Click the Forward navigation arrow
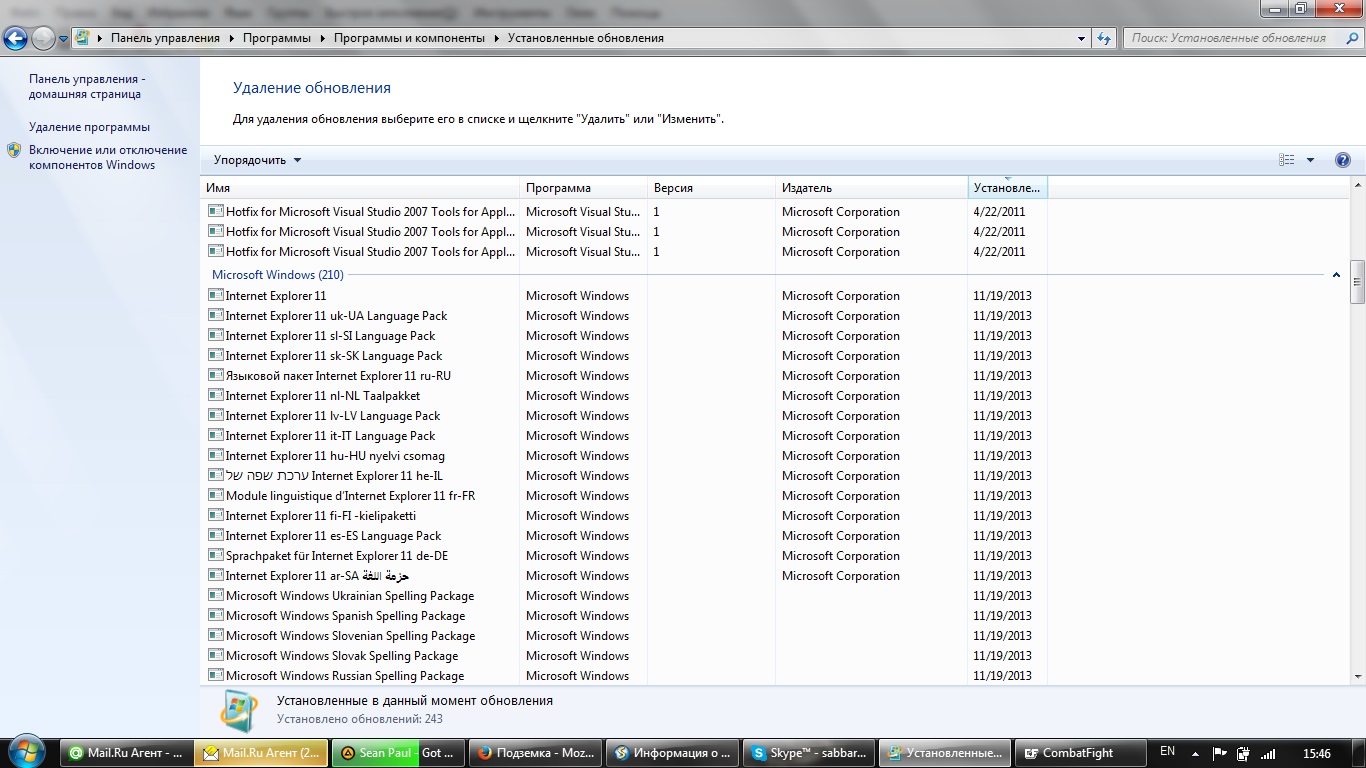 [43, 39]
